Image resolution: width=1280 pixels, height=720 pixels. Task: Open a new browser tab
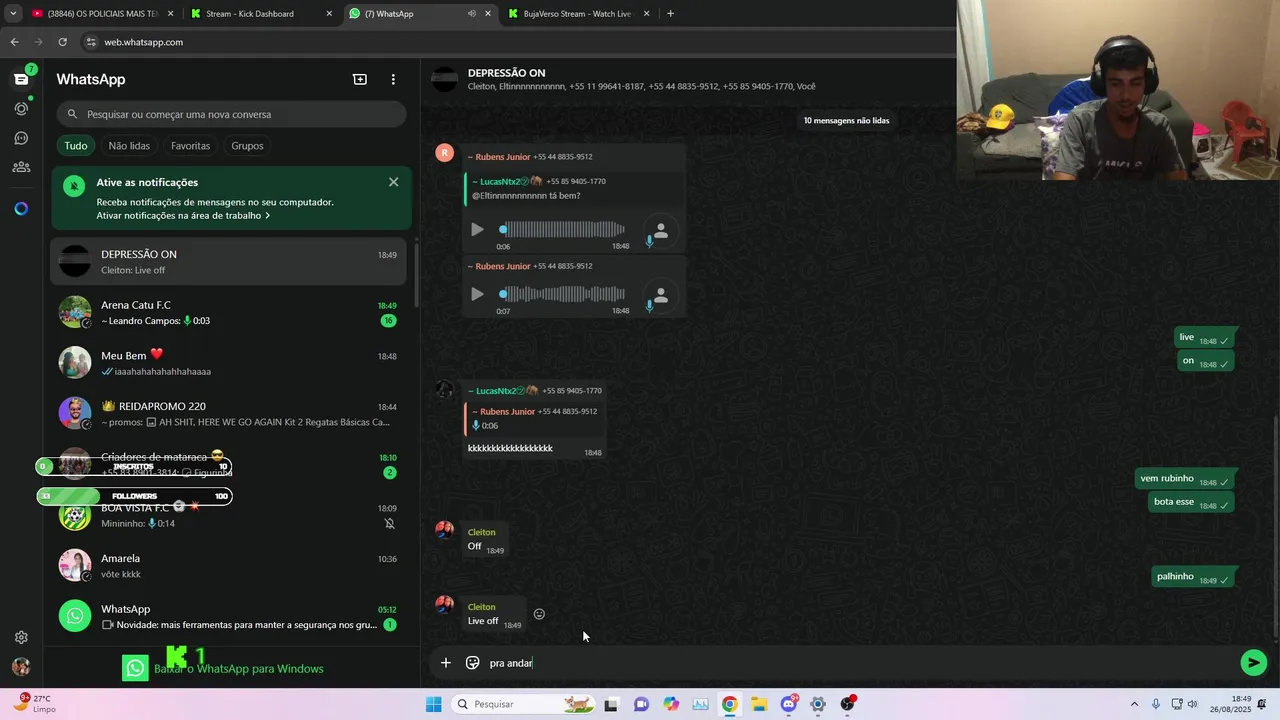pyautogui.click(x=670, y=14)
